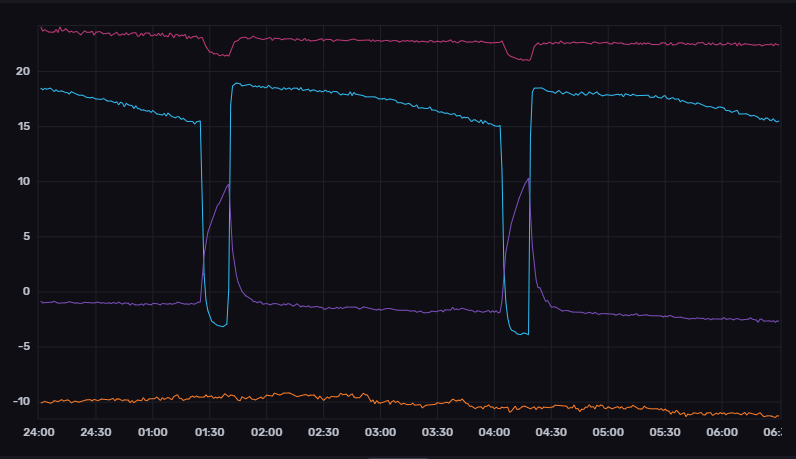Select the 04:30 tick label
Viewport: 796px width, 459px height.
(x=551, y=432)
